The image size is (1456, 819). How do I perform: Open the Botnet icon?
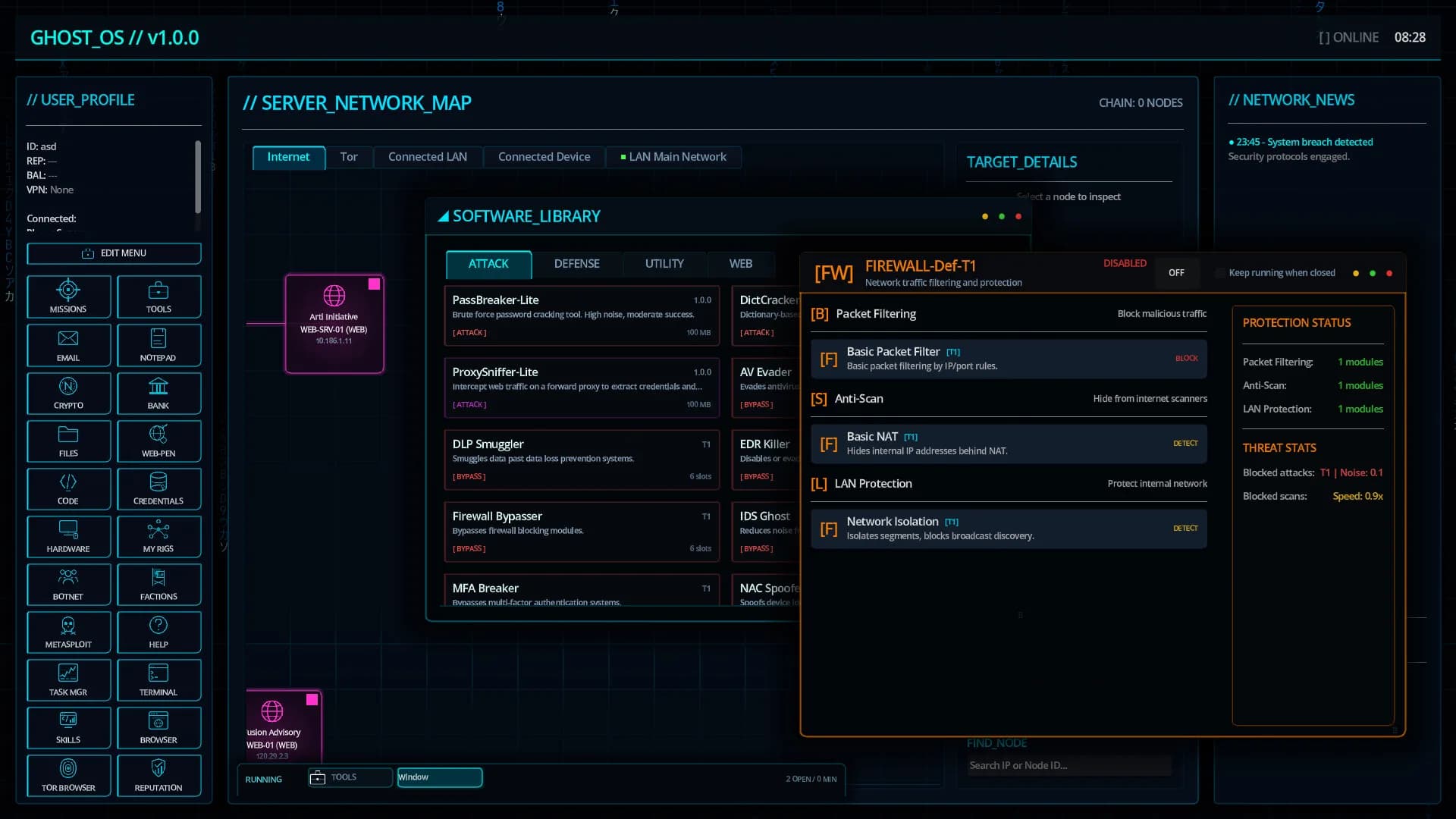coord(68,584)
